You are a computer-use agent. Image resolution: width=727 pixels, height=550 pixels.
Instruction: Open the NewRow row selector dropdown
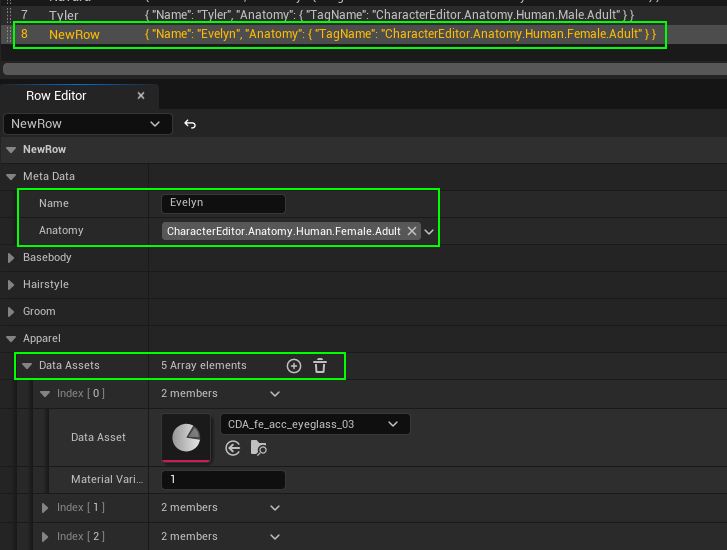87,124
